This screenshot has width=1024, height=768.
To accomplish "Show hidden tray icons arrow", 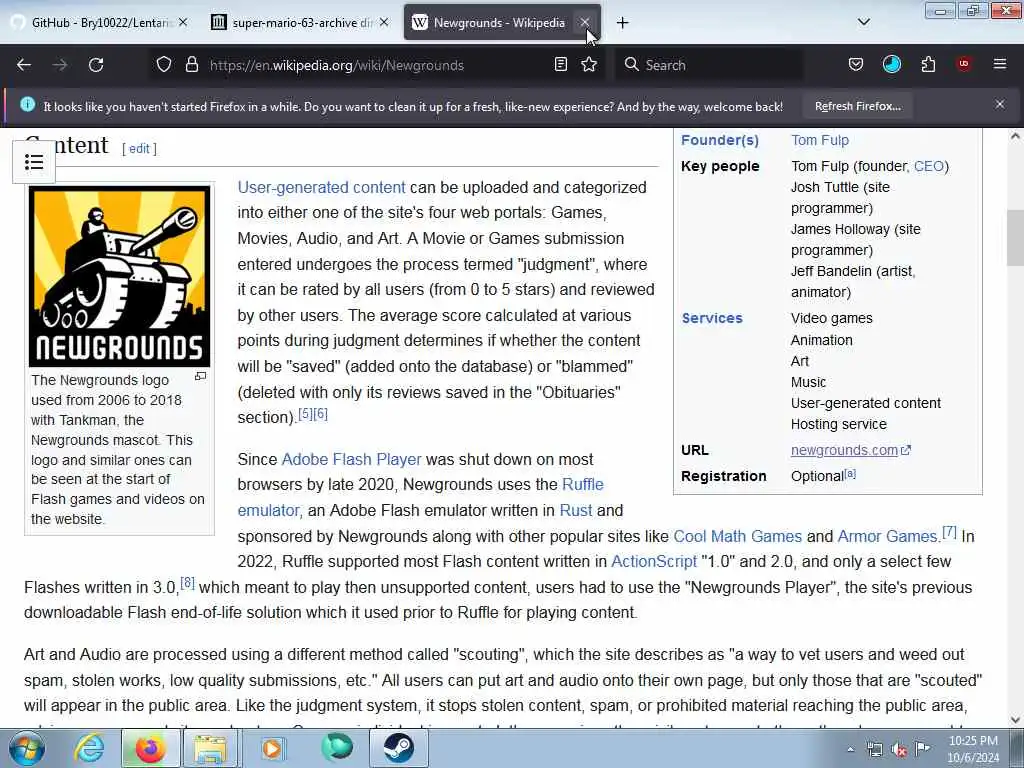I will 850,750.
